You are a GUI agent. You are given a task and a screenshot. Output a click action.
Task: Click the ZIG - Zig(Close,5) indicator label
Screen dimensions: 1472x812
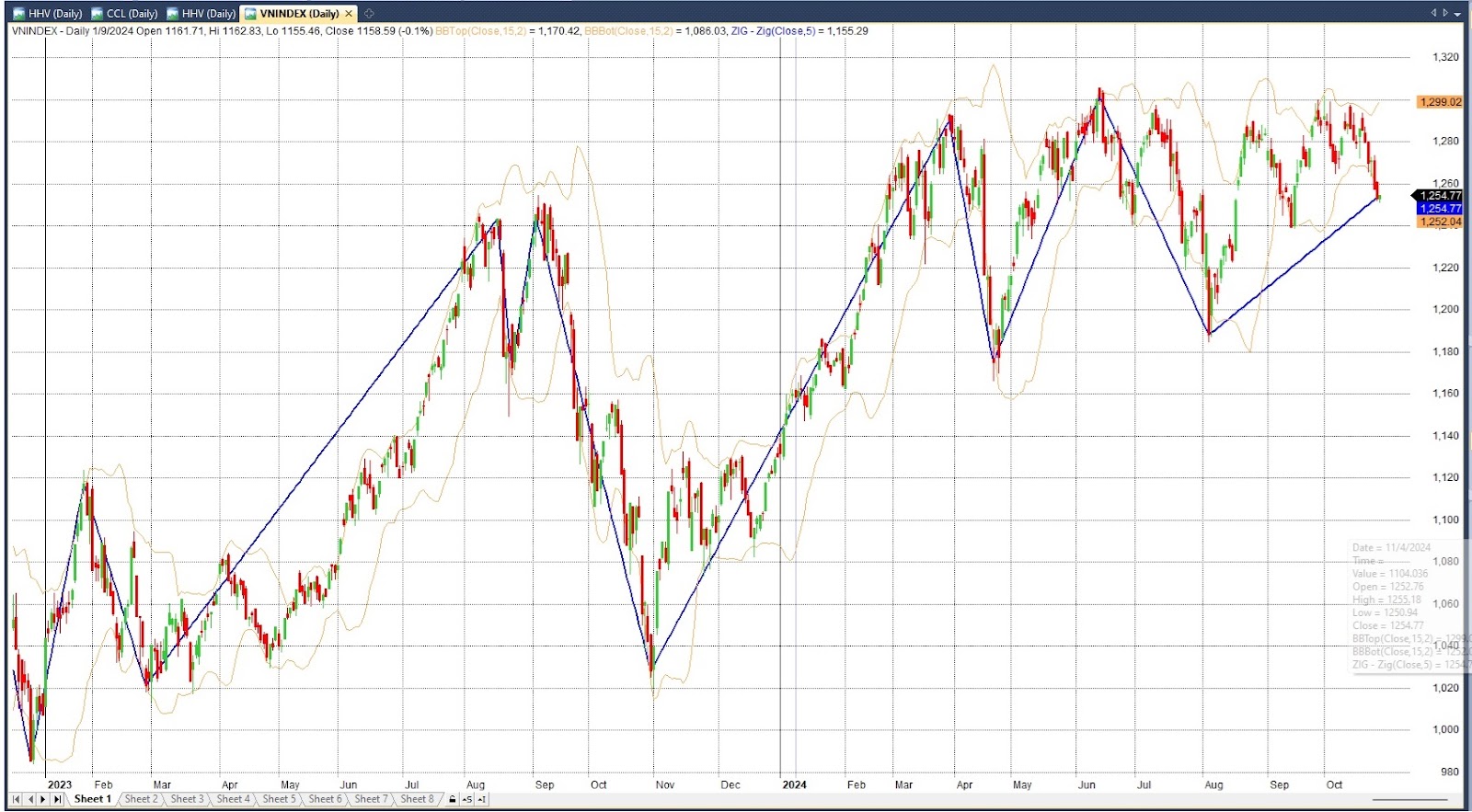(x=773, y=30)
